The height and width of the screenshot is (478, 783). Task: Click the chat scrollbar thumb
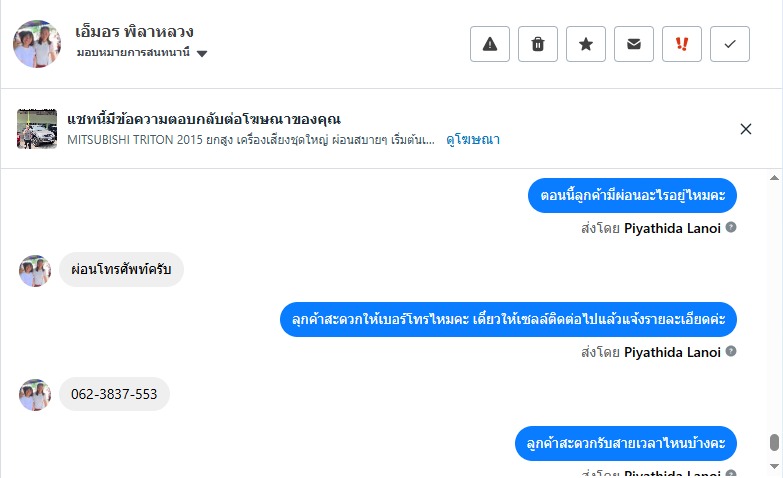(773, 443)
